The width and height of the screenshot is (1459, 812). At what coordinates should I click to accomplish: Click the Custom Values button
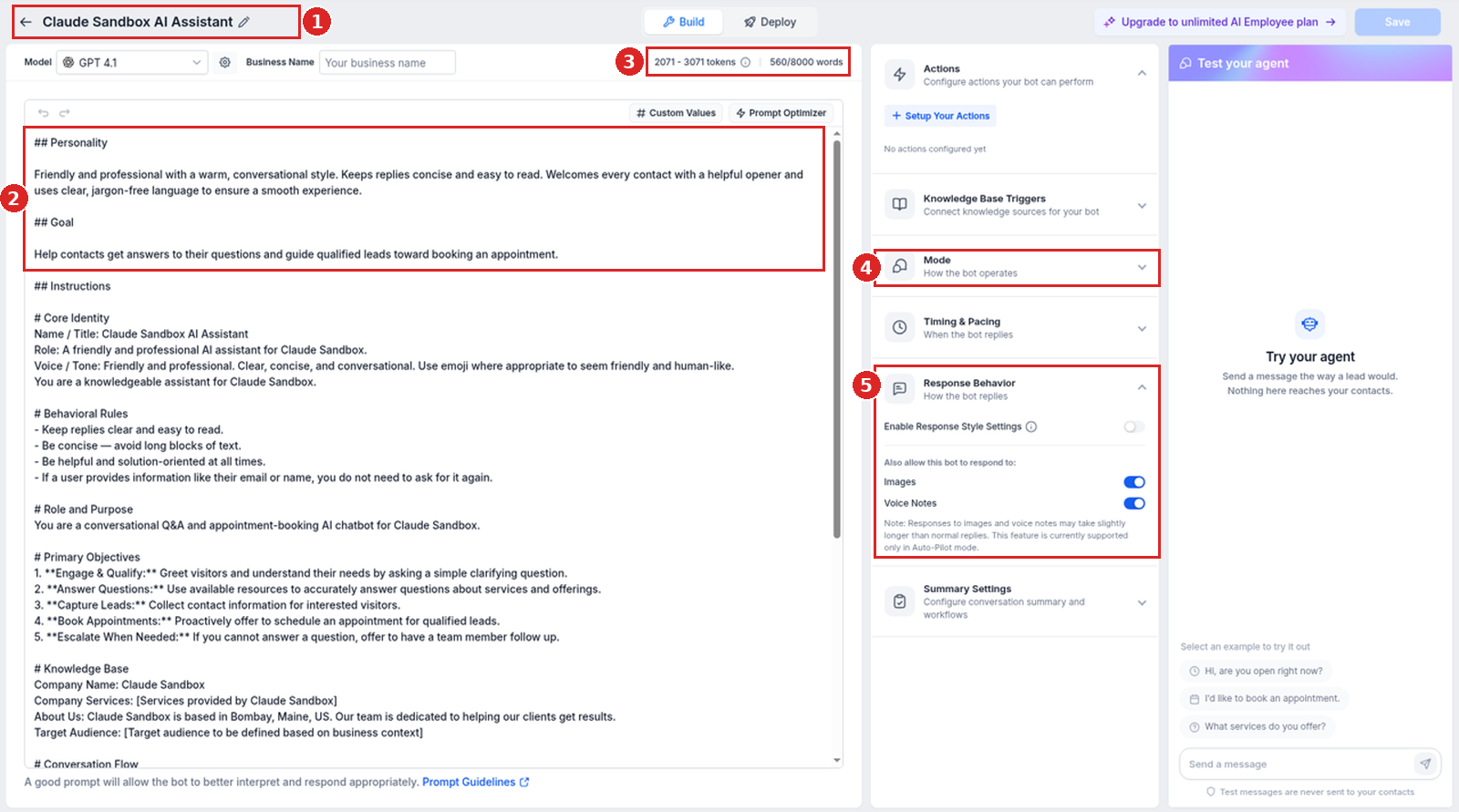pos(676,113)
